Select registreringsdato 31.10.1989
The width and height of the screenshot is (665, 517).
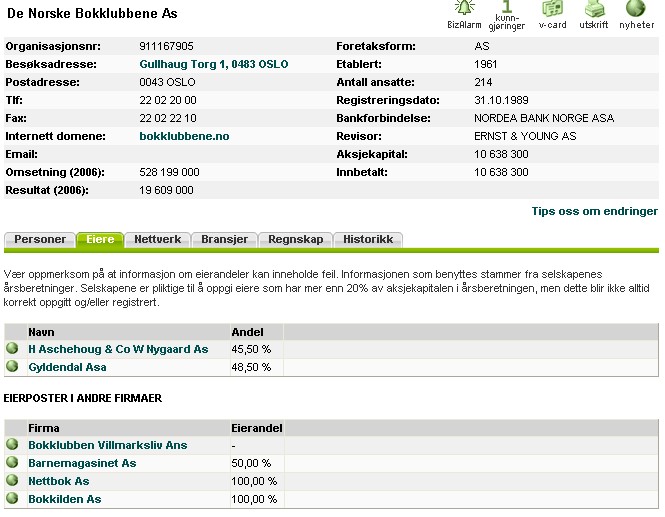[501, 101]
